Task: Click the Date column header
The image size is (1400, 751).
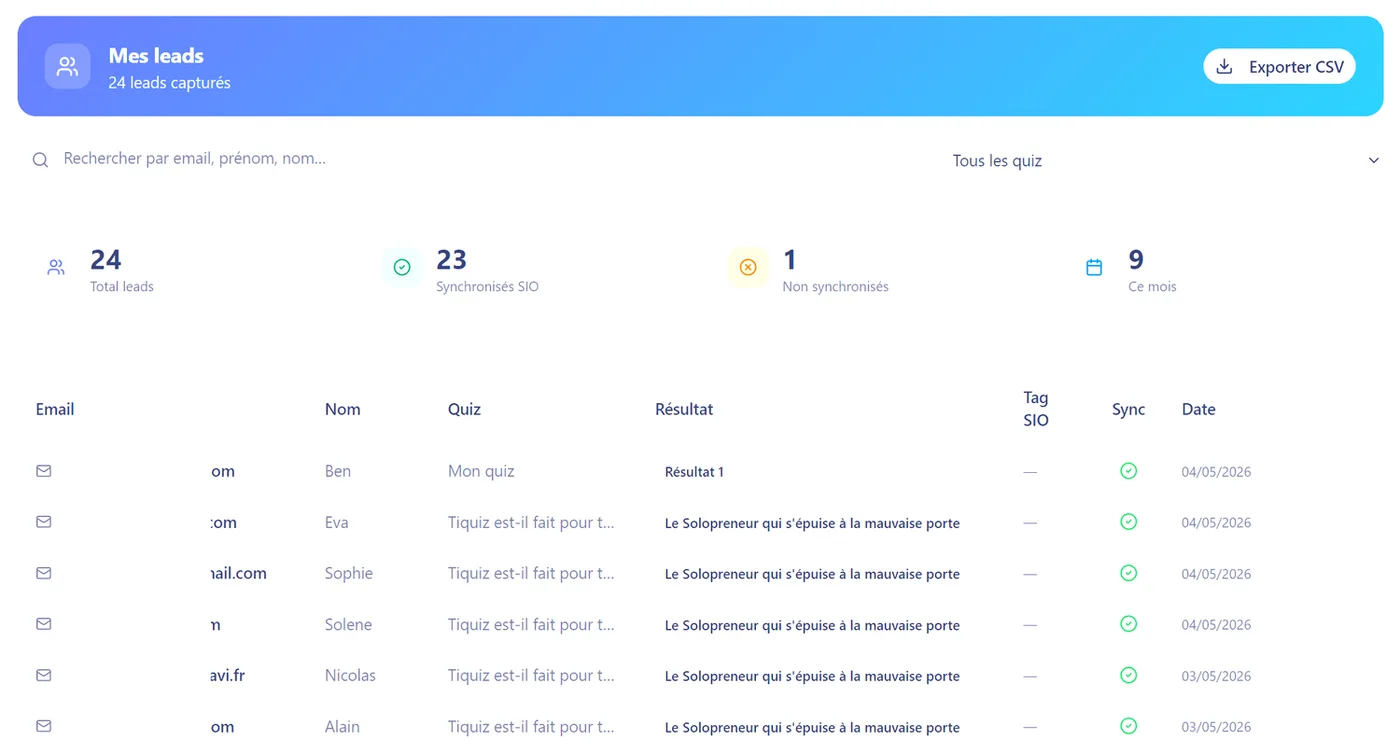Action: [x=1198, y=409]
